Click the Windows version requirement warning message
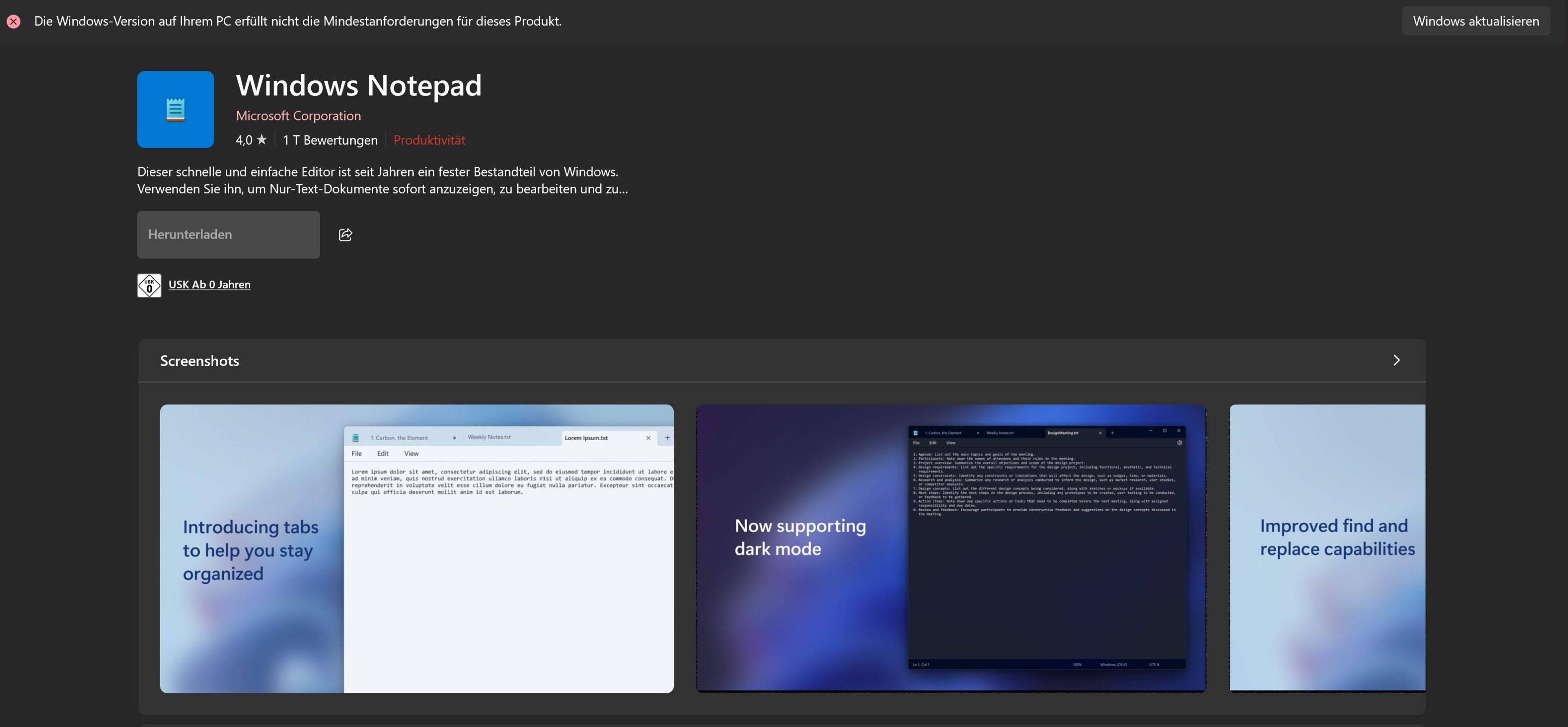The height and width of the screenshot is (727, 1568). click(298, 21)
